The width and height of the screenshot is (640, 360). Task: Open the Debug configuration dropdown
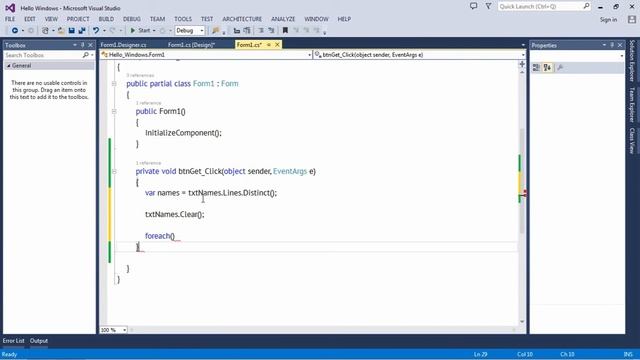[x=190, y=31]
